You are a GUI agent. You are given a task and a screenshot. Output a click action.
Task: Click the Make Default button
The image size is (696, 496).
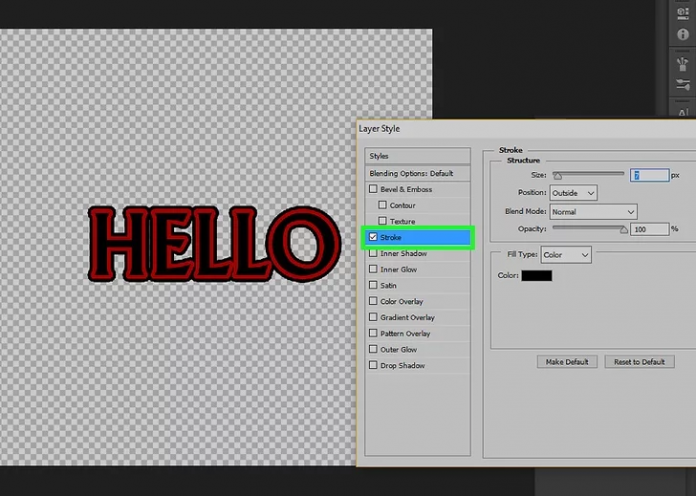(567, 361)
